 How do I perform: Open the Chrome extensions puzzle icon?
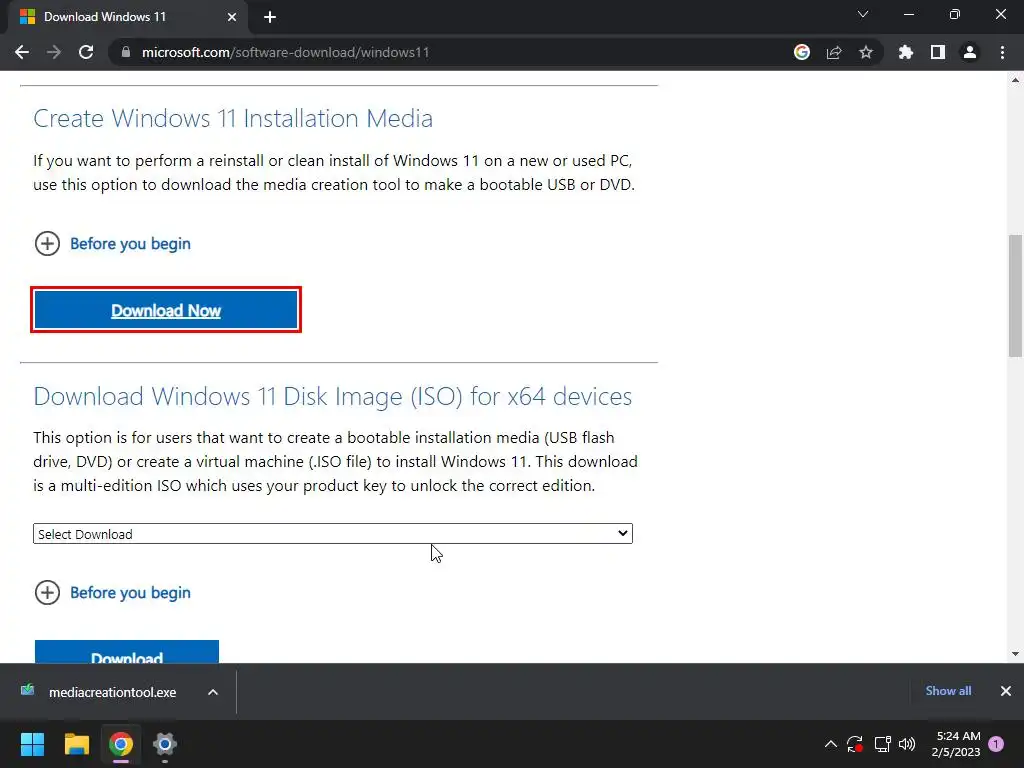906,52
